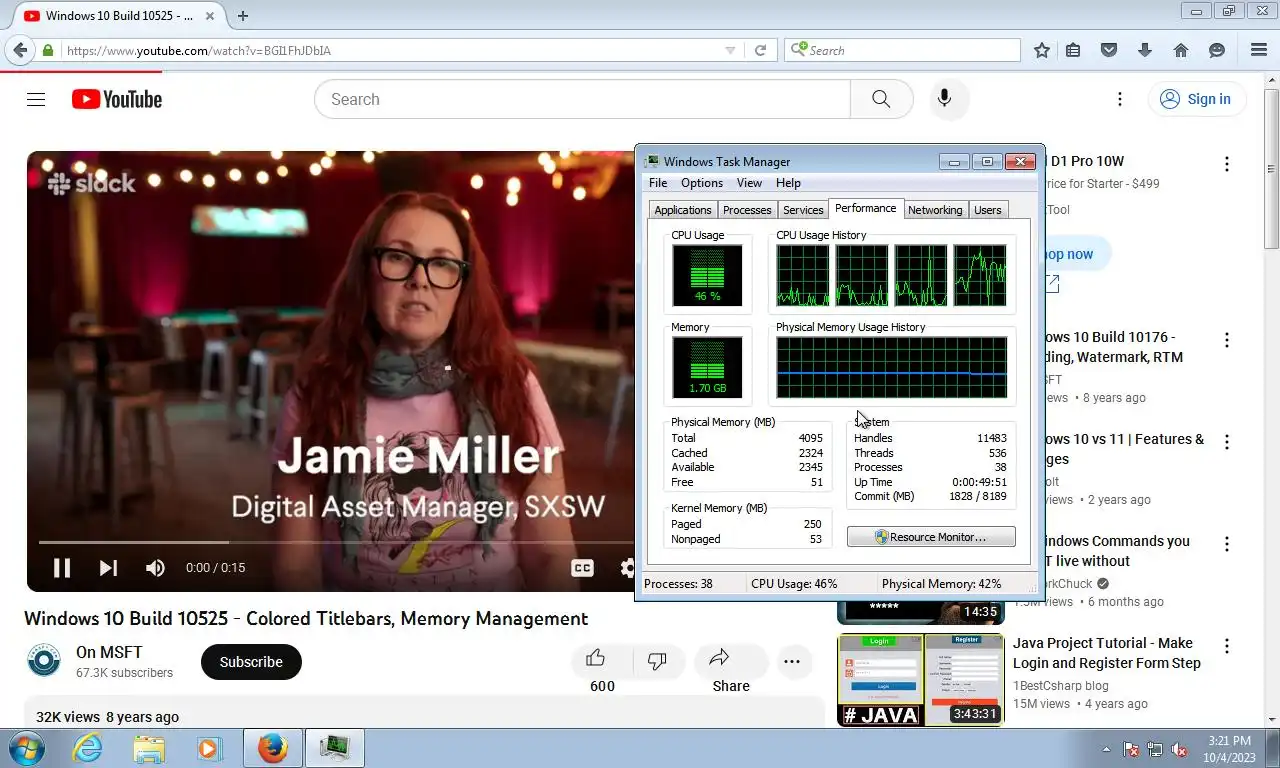Image resolution: width=1280 pixels, height=768 pixels.
Task: Open more actions ellipsis under video
Action: 792,661
